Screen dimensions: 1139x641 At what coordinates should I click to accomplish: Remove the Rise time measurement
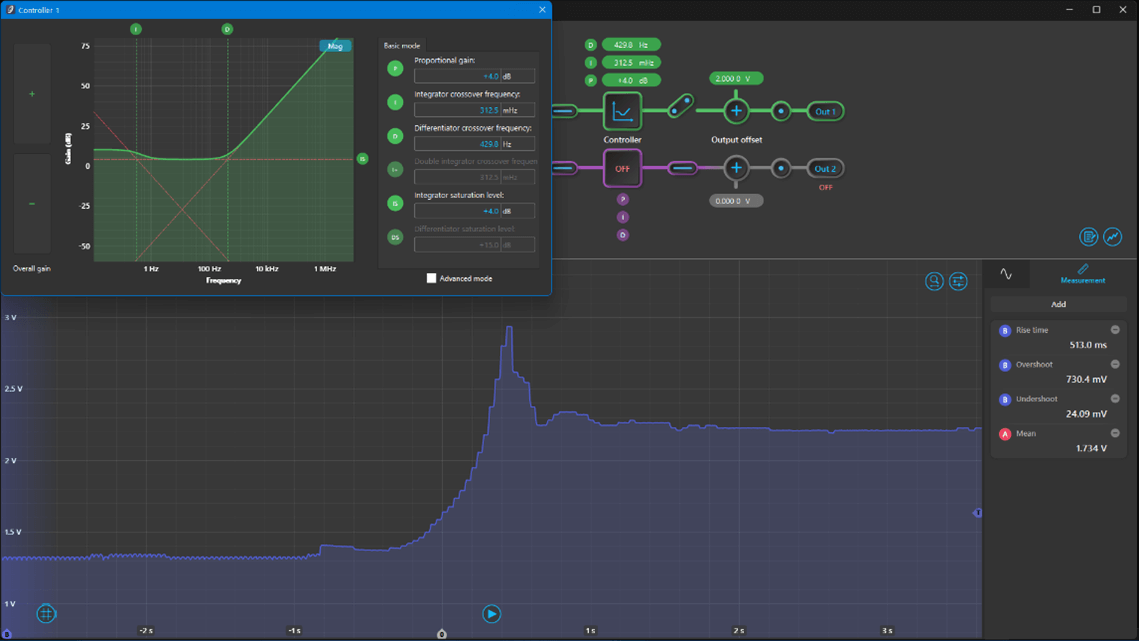click(x=1115, y=330)
